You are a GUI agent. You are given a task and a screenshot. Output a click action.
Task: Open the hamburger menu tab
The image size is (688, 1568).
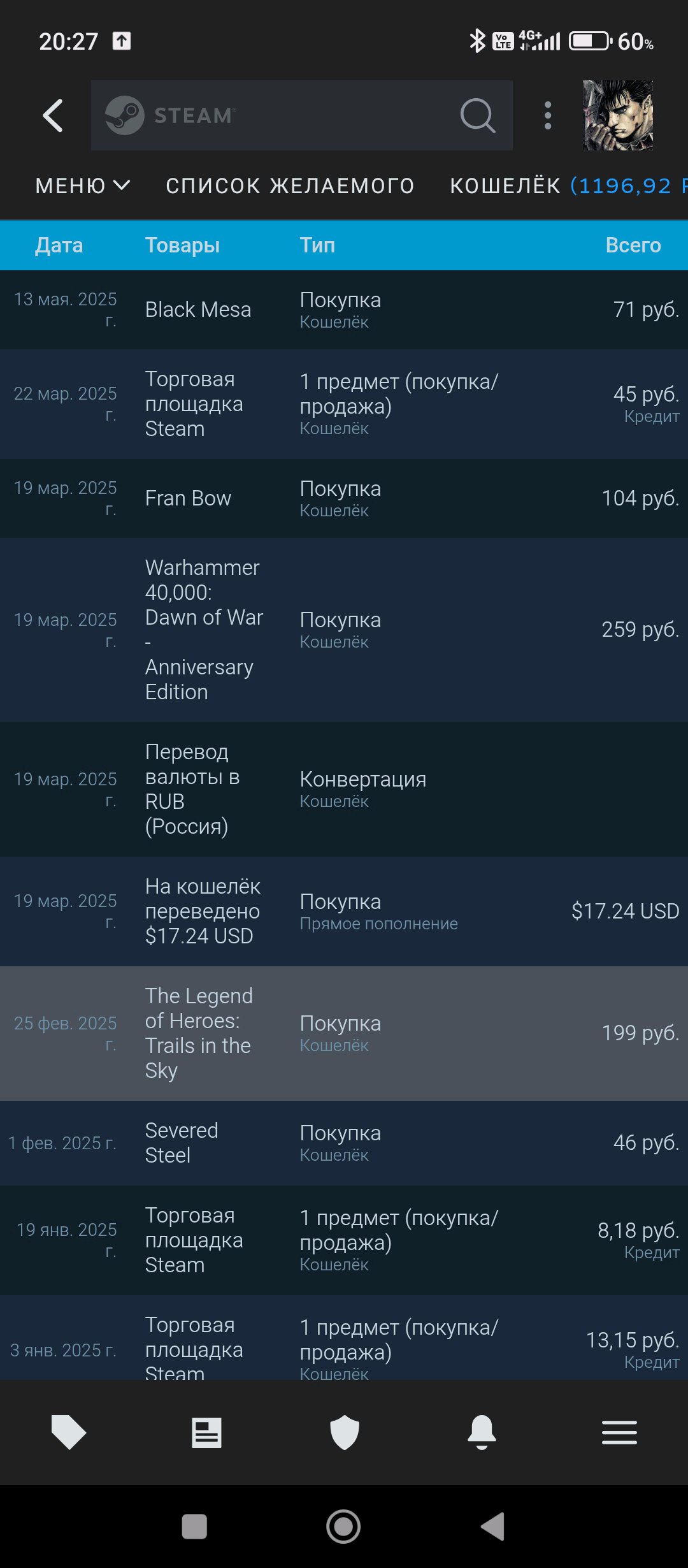pyautogui.click(x=619, y=1432)
